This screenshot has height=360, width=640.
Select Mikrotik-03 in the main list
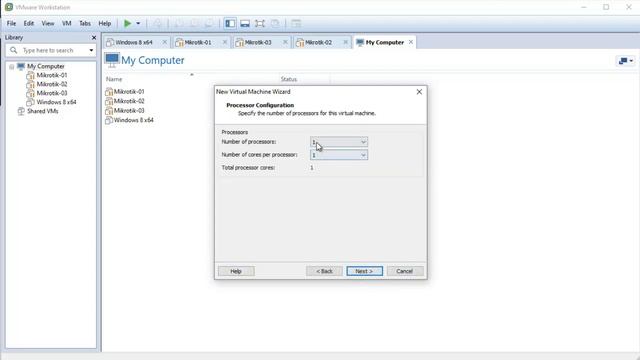point(129,111)
